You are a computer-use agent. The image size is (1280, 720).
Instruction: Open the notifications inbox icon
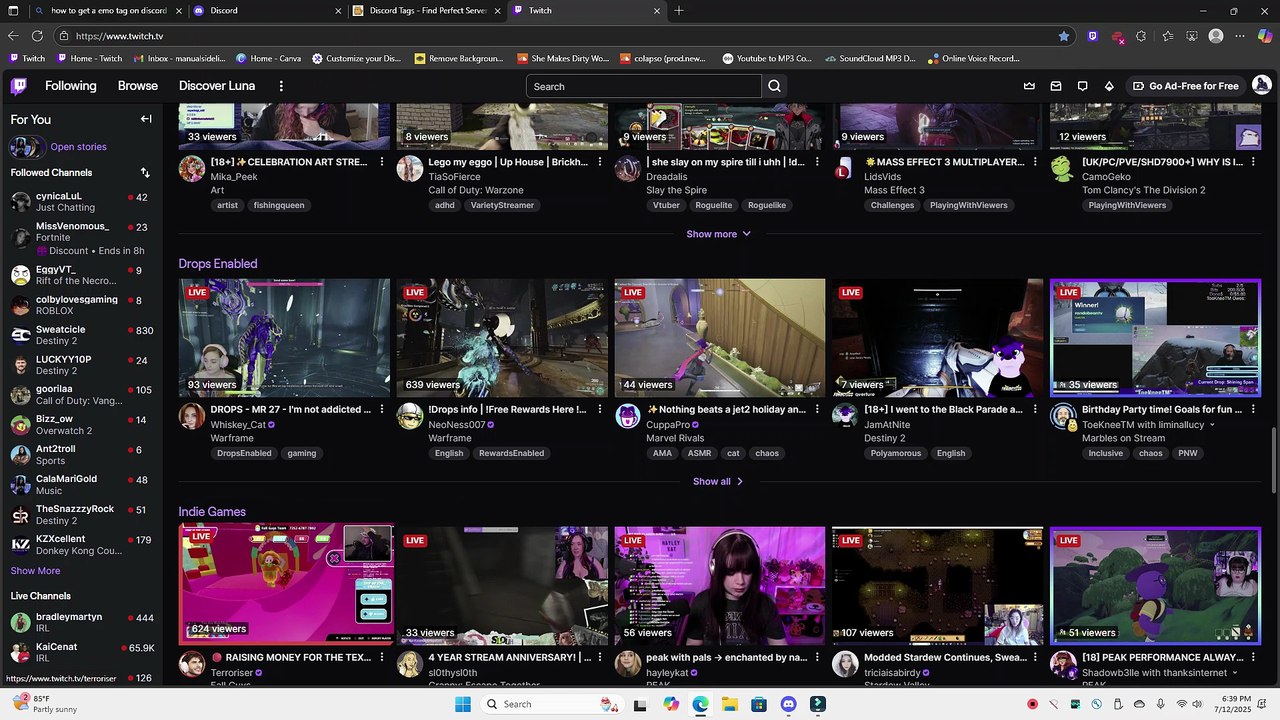click(1056, 86)
